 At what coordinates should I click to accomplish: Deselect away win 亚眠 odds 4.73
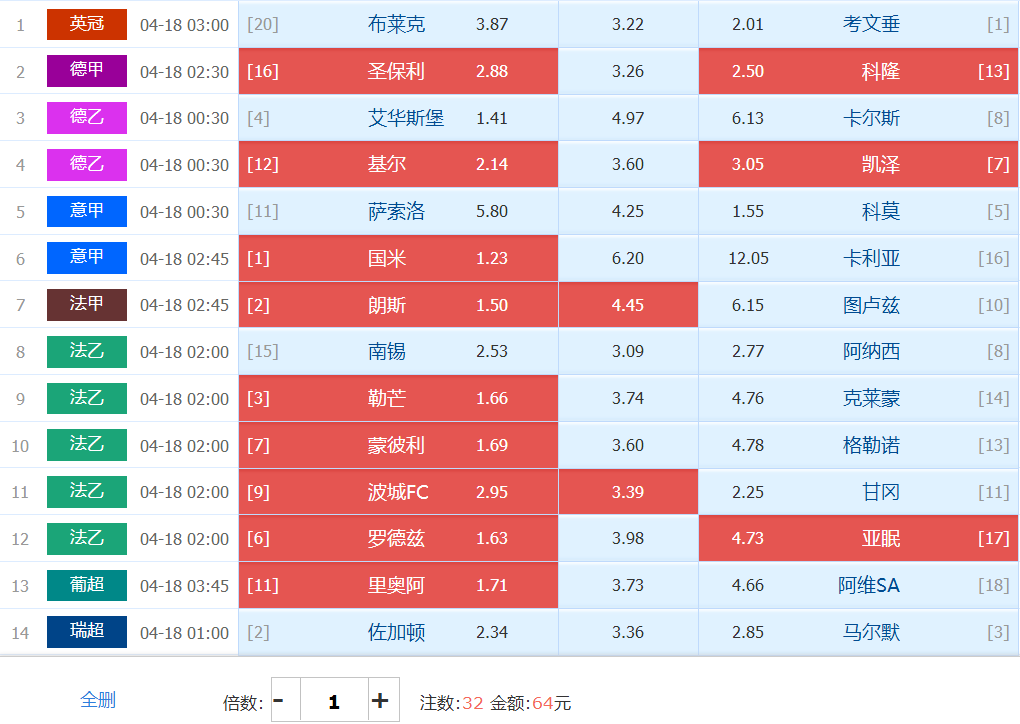[x=858, y=538]
